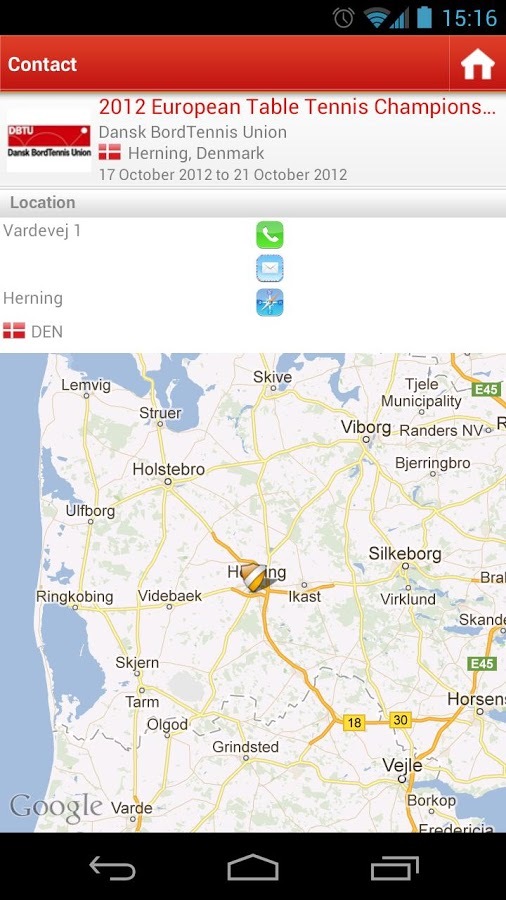Tap the green phone call icon
This screenshot has height=900, width=506.
270,235
